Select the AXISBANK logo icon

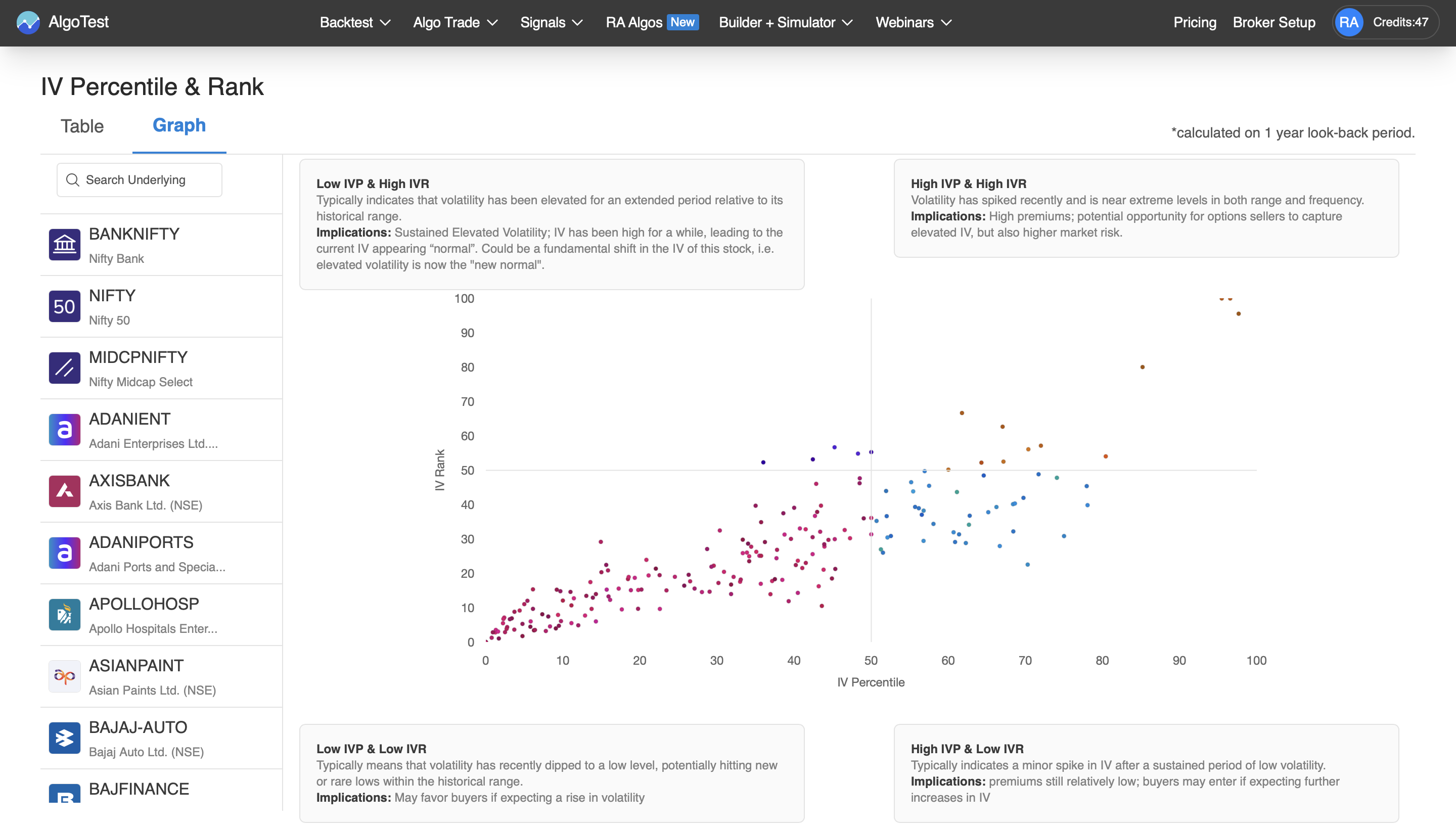(x=64, y=491)
